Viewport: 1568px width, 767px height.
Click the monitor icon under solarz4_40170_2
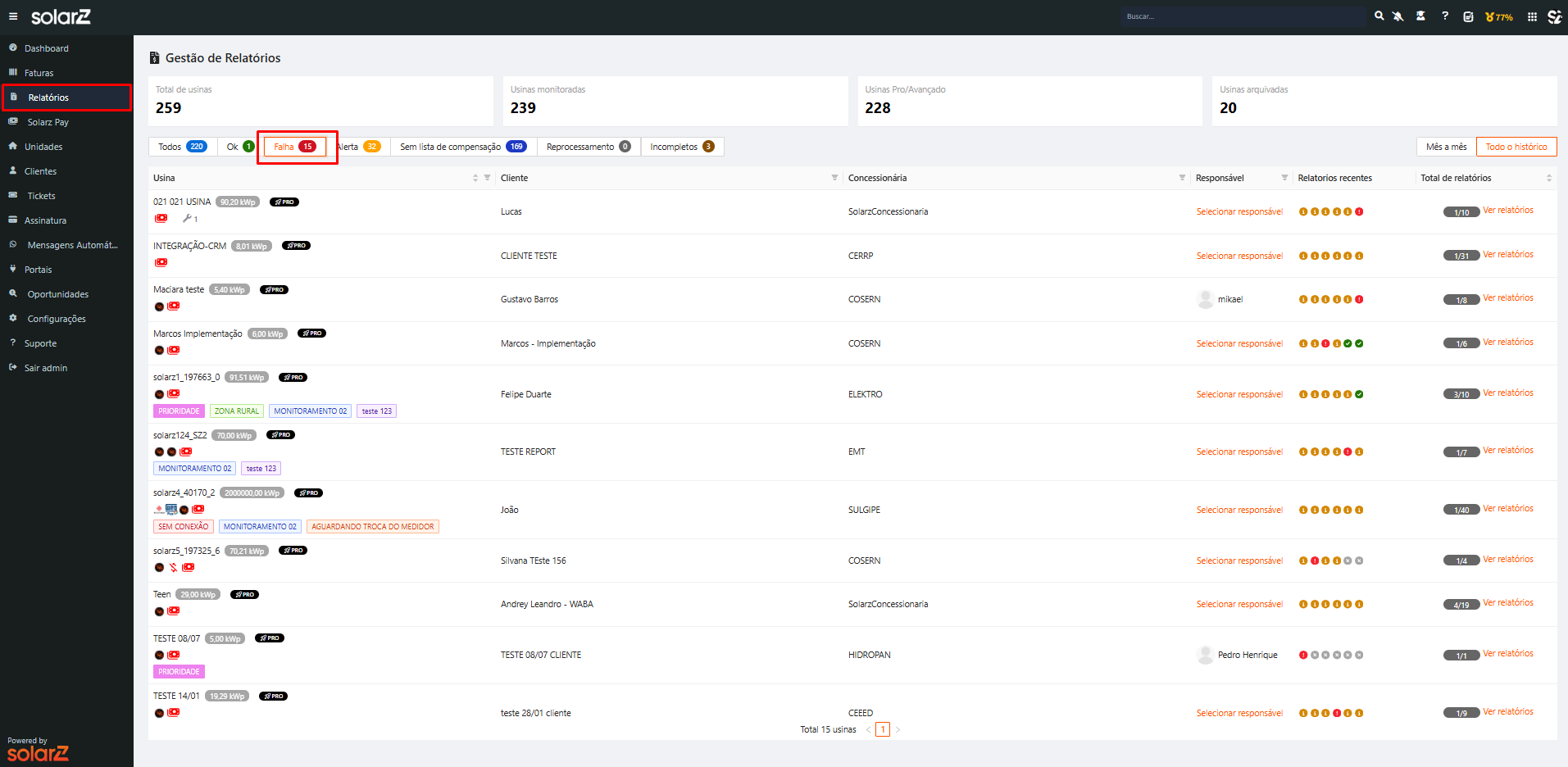[x=171, y=509]
